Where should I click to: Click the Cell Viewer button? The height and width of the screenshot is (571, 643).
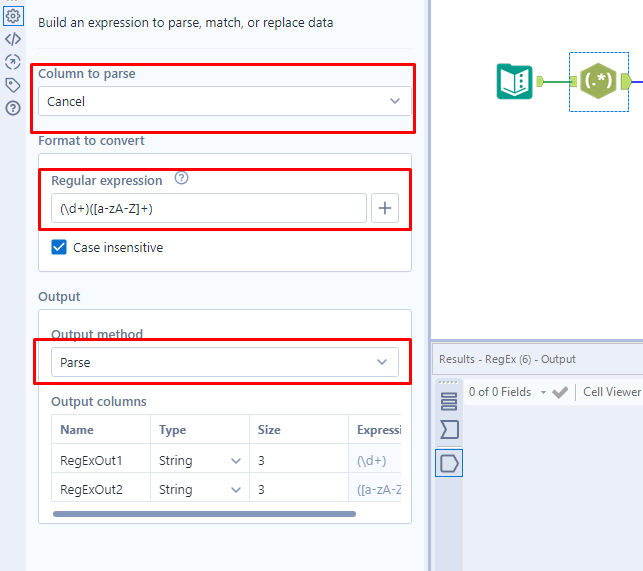(x=611, y=392)
